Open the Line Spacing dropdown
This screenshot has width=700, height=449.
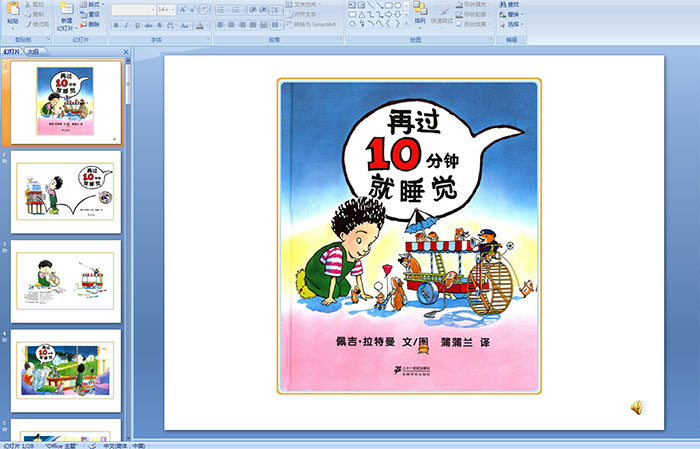pos(277,9)
